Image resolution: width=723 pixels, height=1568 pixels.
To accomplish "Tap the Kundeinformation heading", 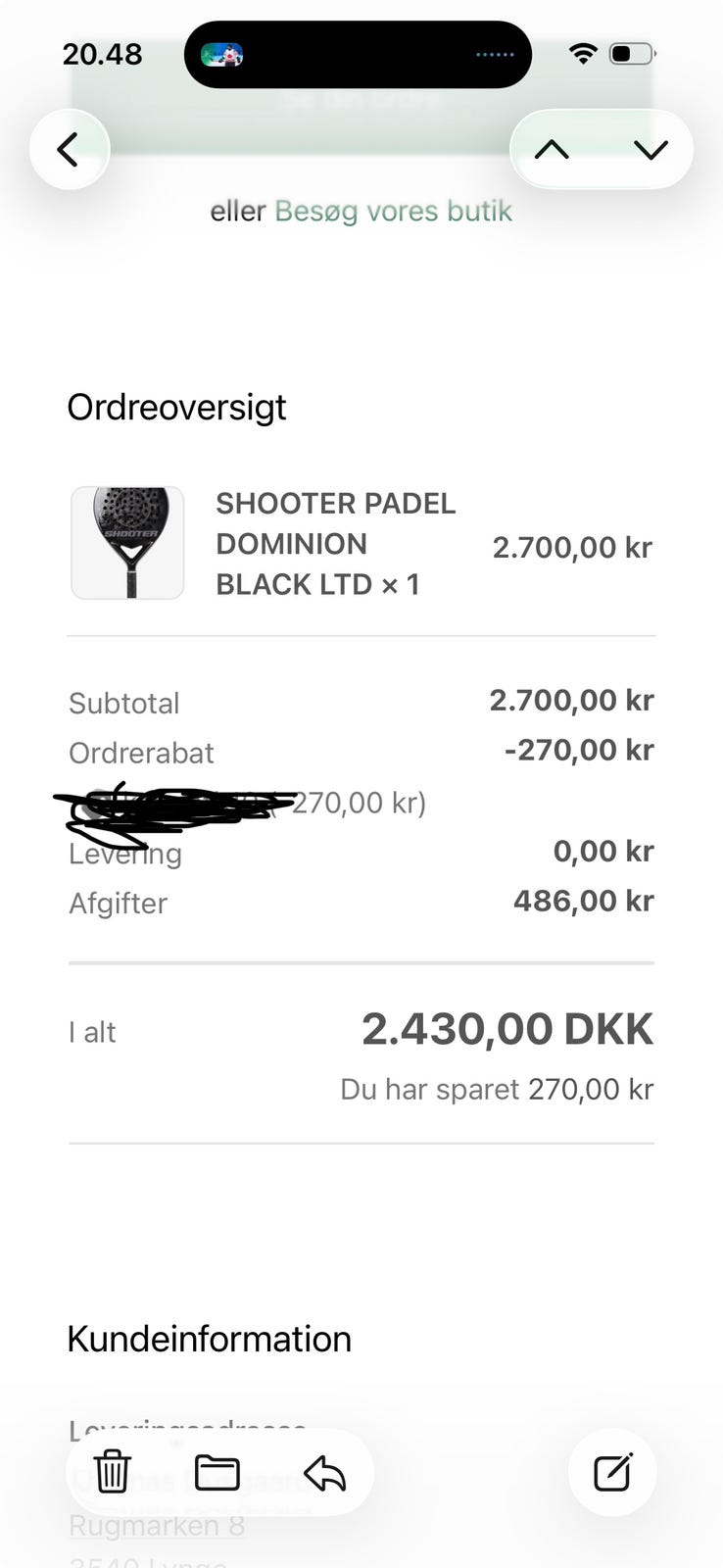I will [209, 1339].
